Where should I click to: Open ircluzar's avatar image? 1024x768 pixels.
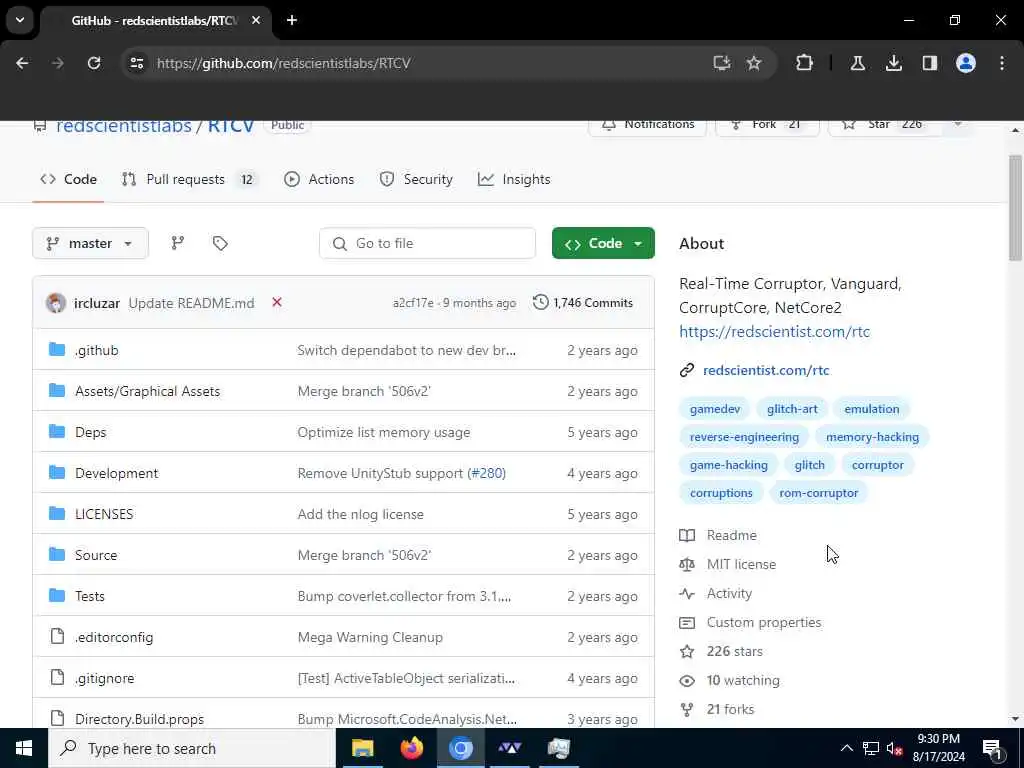[x=56, y=302]
